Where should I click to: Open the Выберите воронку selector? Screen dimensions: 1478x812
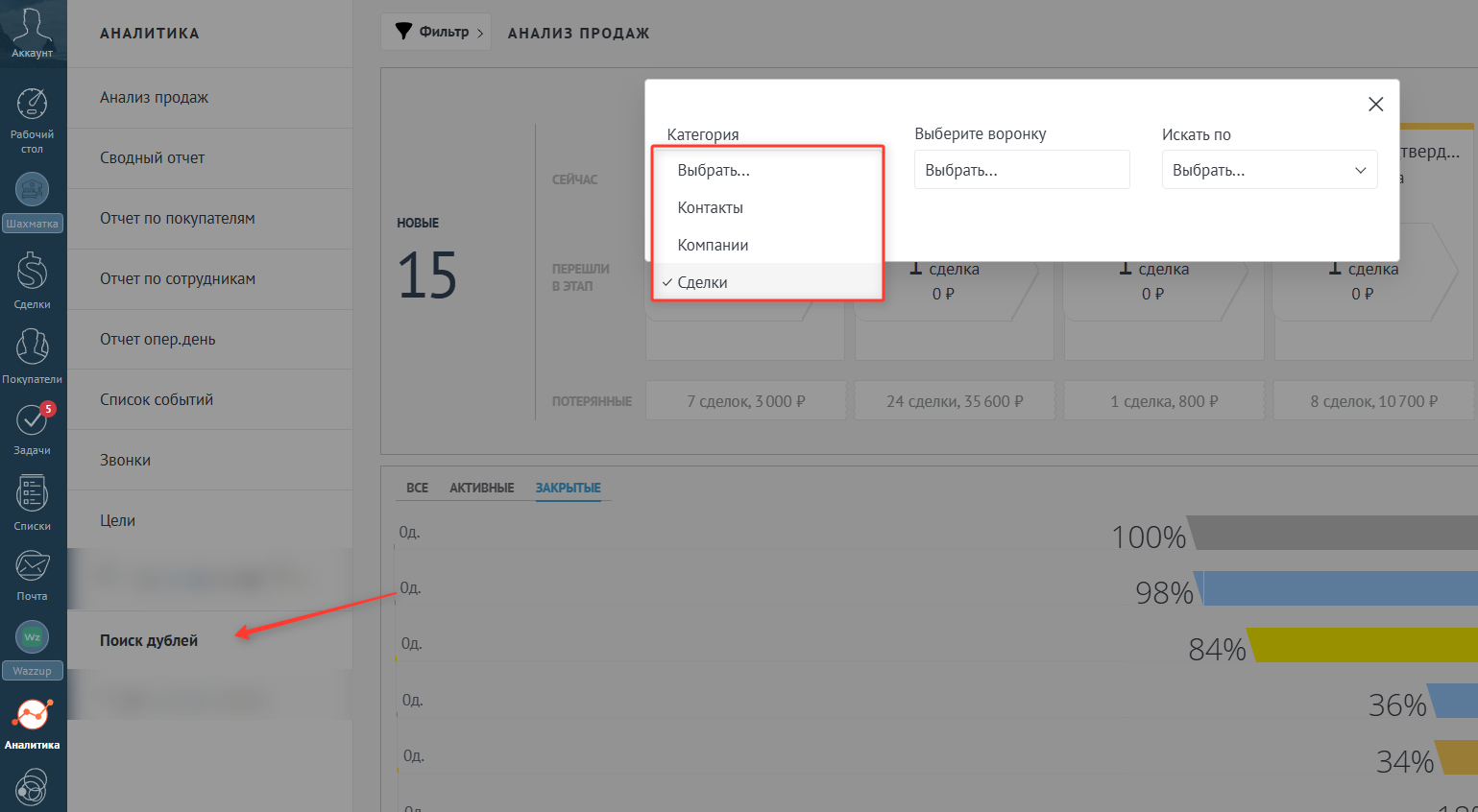1022,170
